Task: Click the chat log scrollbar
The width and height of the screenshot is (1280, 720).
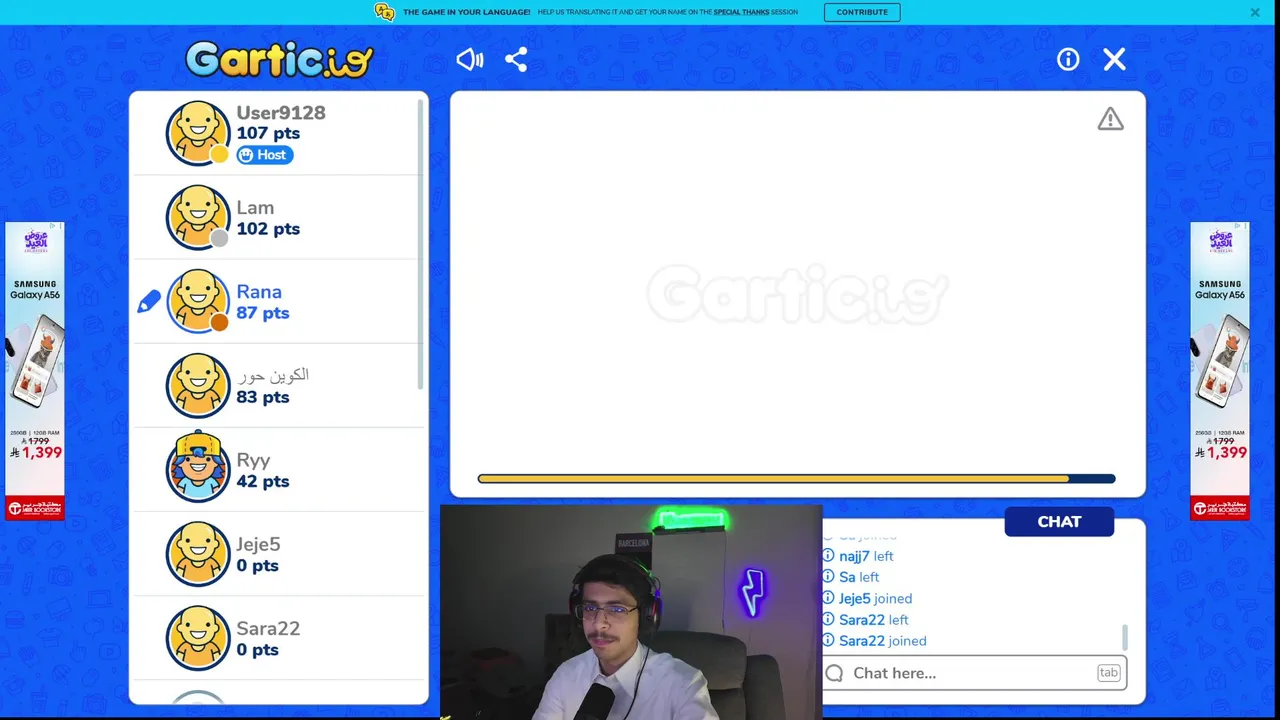Action: click(1125, 636)
